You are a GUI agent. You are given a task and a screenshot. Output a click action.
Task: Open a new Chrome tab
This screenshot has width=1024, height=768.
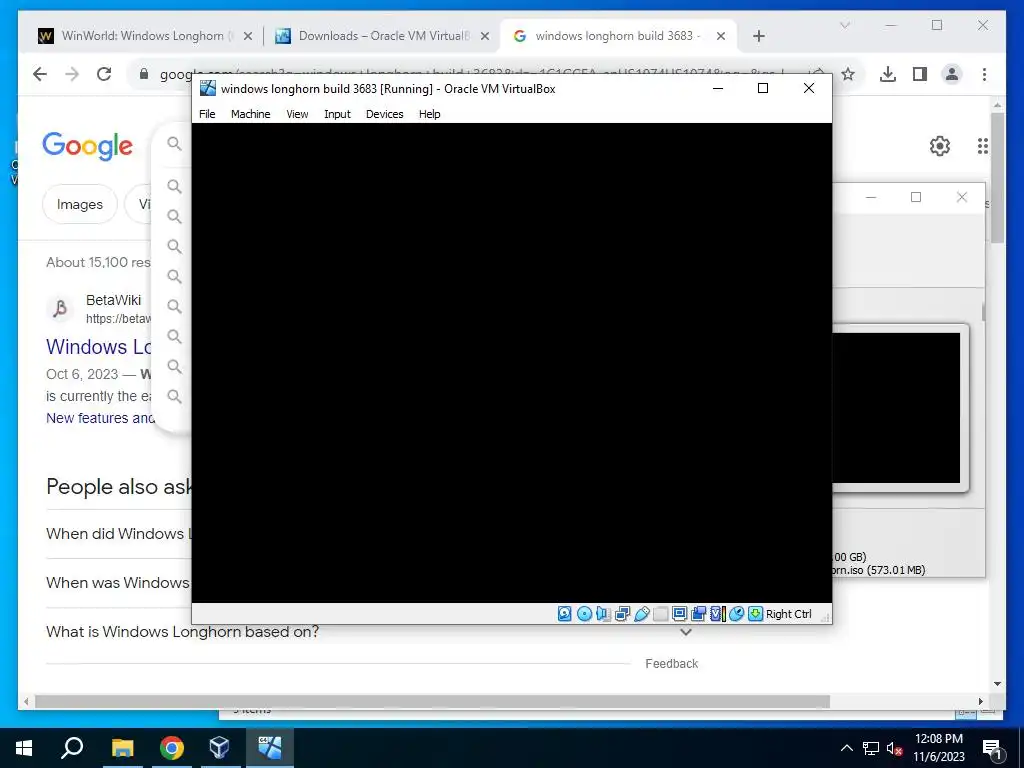point(758,37)
